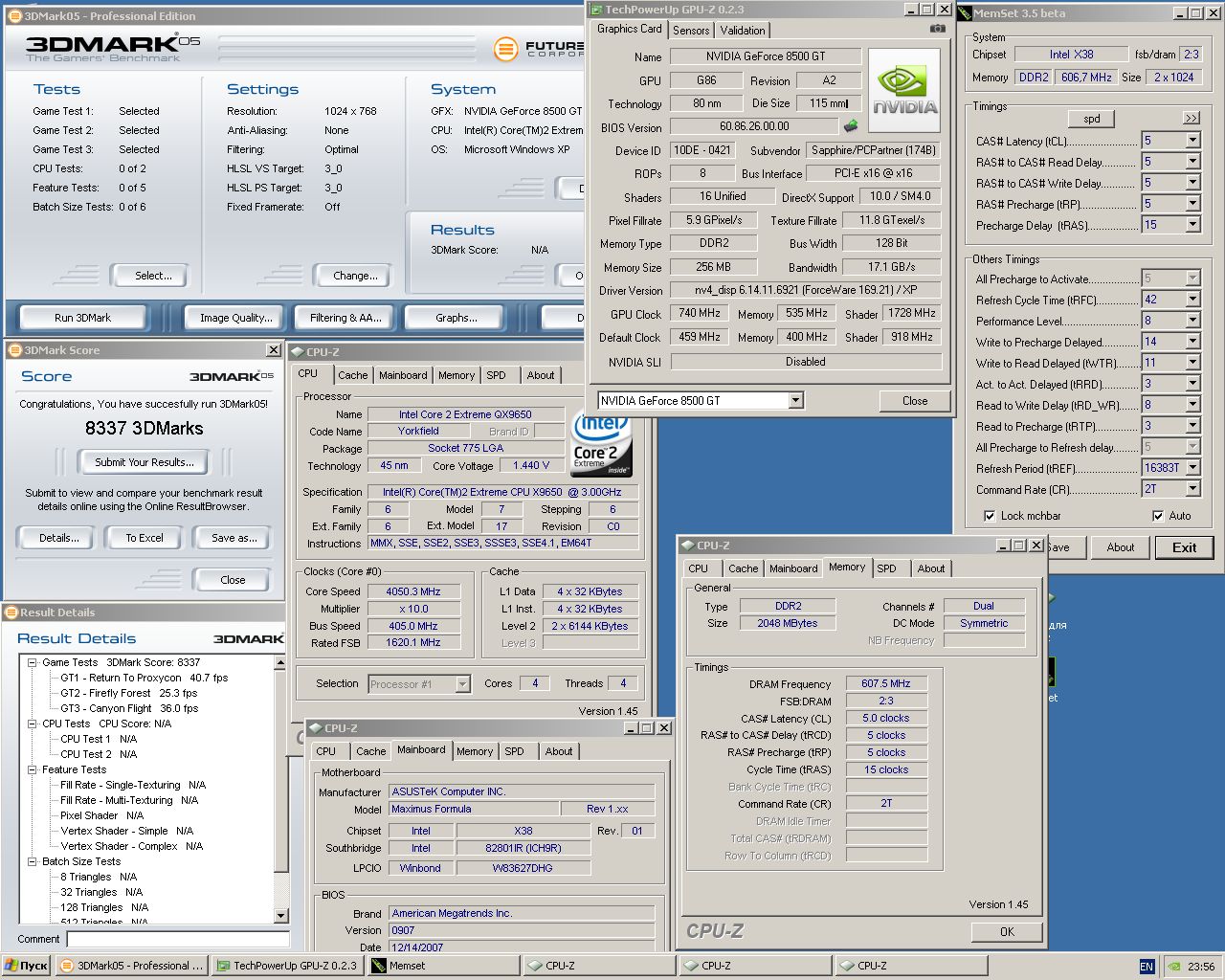Viewport: 1225px width, 980px height.
Task: Click 3DMark Score window title icon
Action: [15, 350]
